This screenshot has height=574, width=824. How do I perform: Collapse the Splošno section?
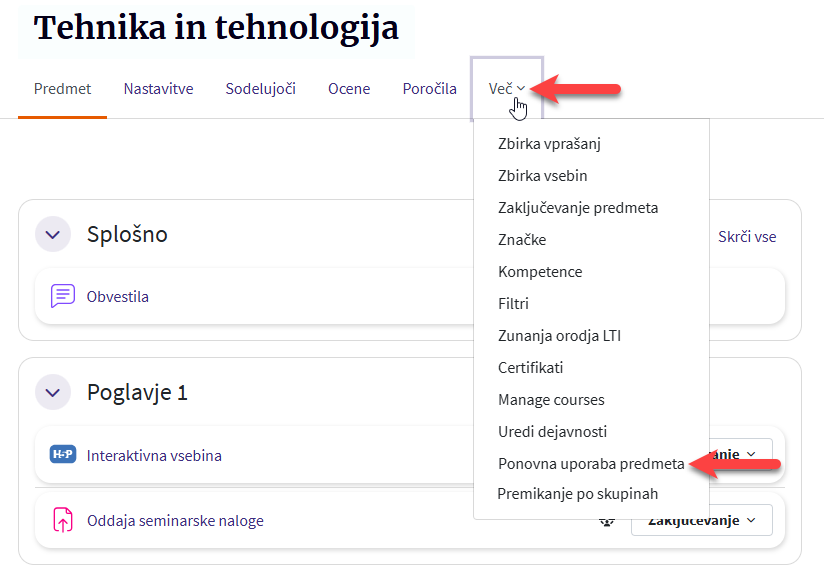pyautogui.click(x=53, y=234)
